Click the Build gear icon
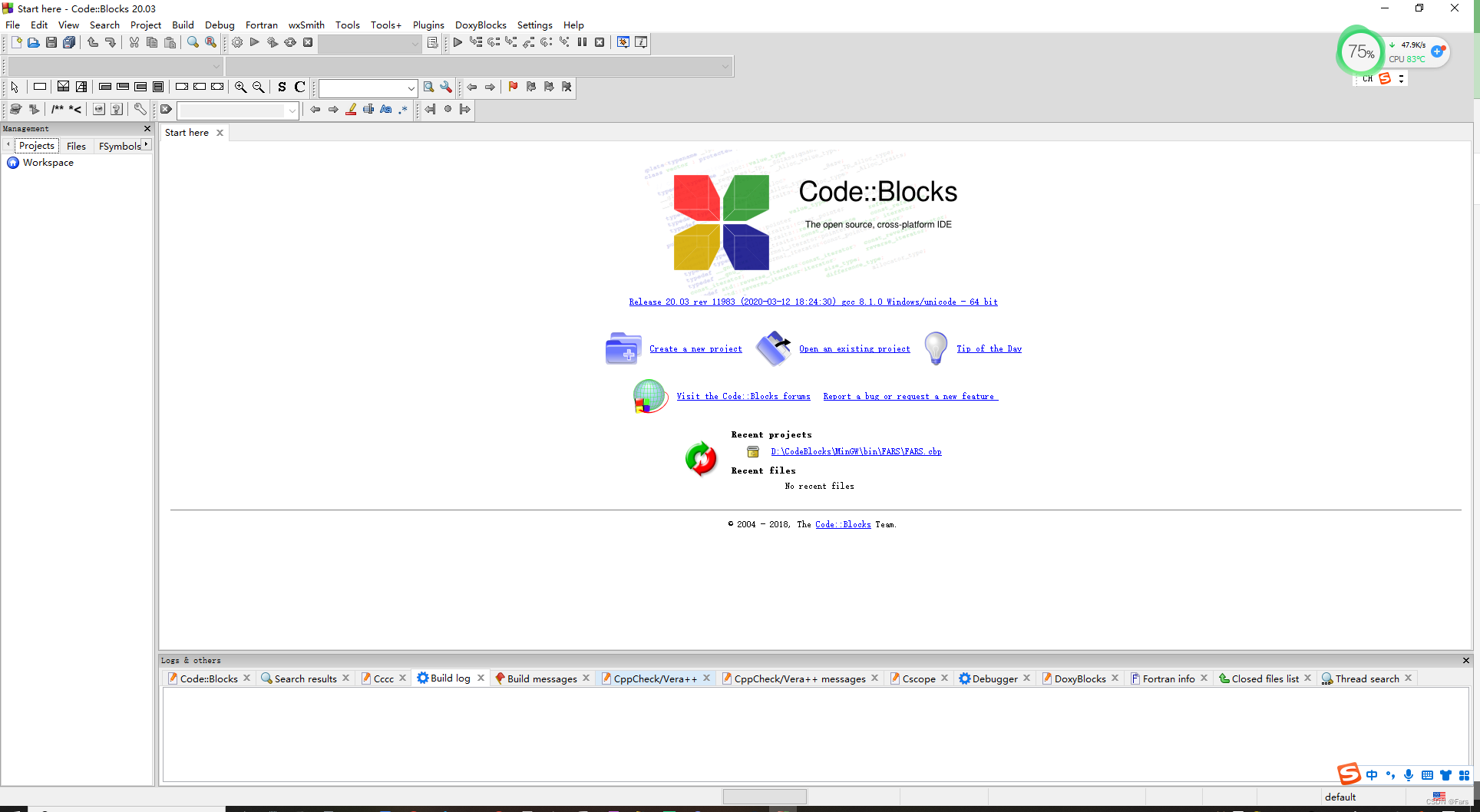The height and width of the screenshot is (812, 1480). pos(237,43)
